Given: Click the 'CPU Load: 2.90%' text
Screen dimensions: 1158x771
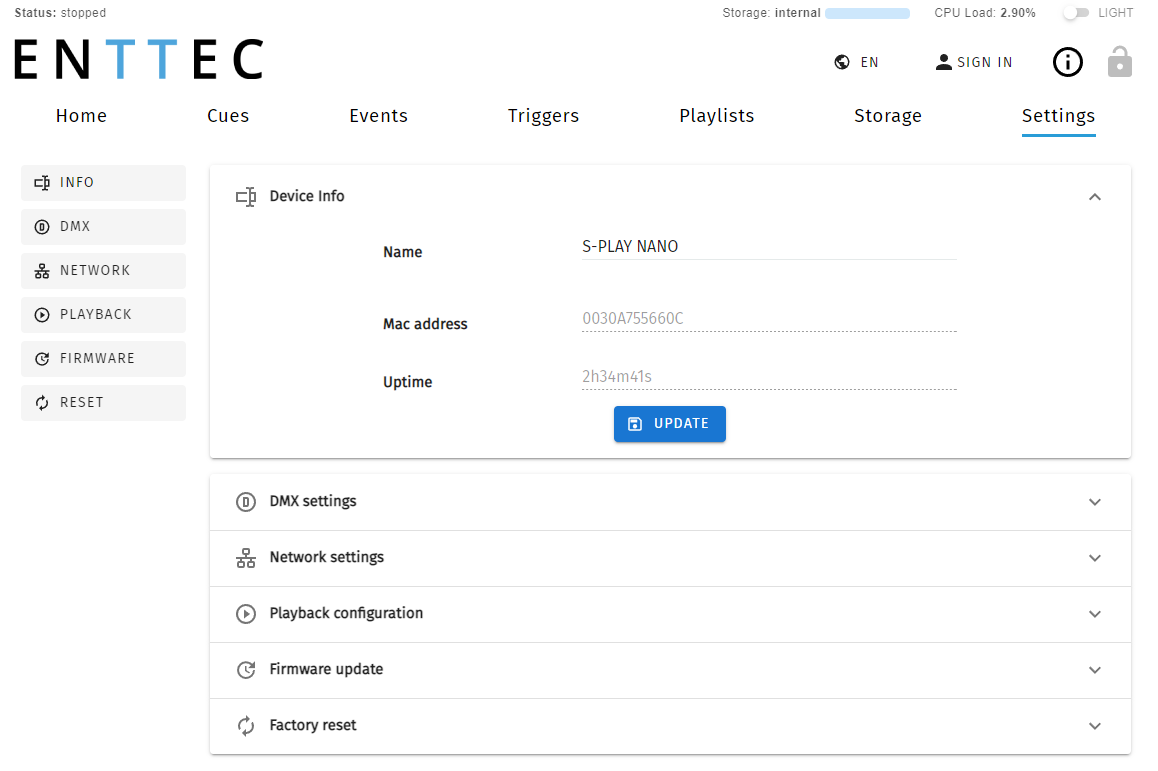Looking at the screenshot, I should (x=984, y=13).
